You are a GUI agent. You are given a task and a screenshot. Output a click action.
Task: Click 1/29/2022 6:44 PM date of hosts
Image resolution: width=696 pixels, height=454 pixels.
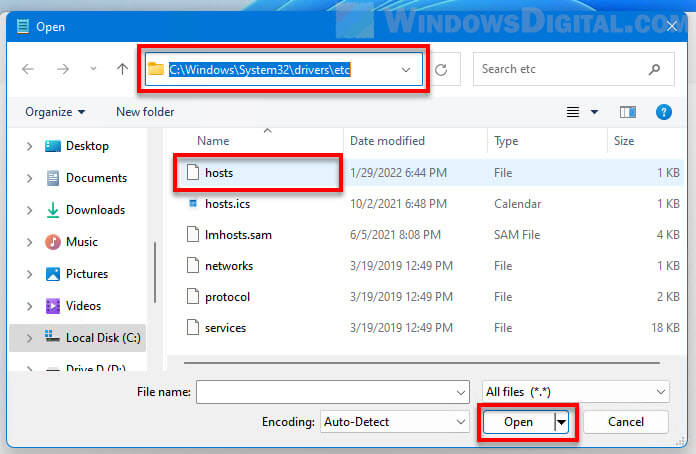(398, 173)
